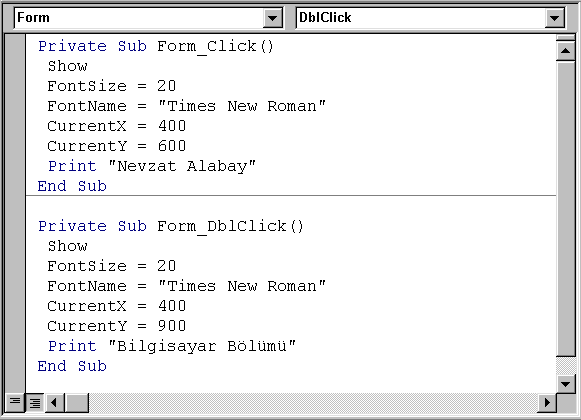The height and width of the screenshot is (420, 581).
Task: Click the horizontal scrollbar right arrow
Action: coord(547,403)
